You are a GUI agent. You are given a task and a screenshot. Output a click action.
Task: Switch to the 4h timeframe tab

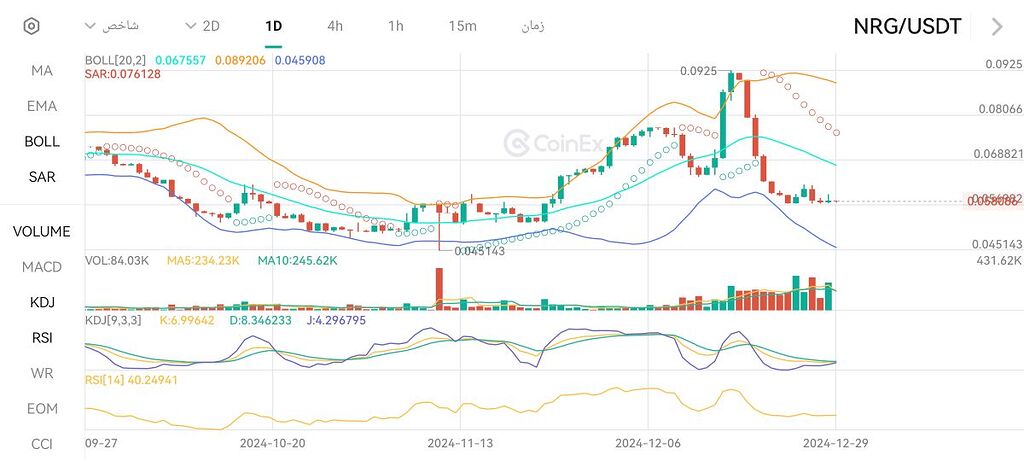point(335,25)
